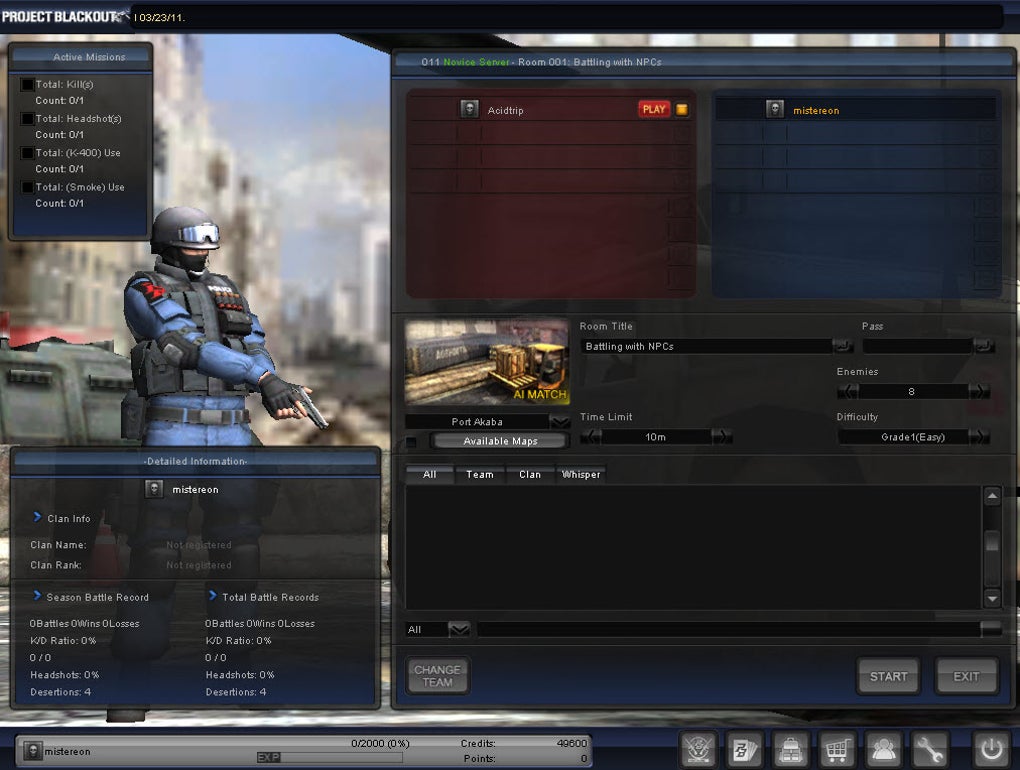Click the orange room master icon
1020x770 pixels.
[682, 109]
